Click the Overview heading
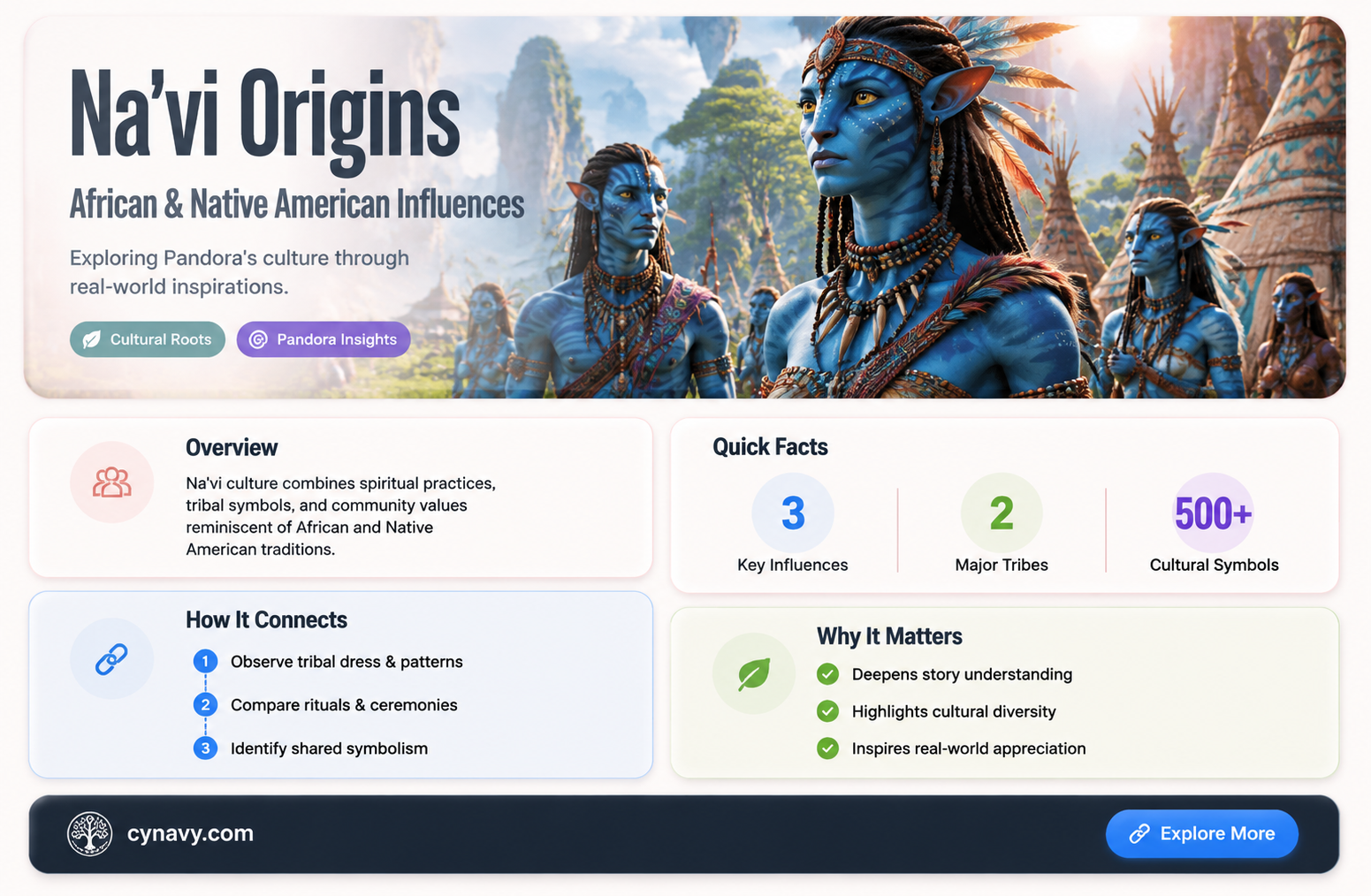Image resolution: width=1371 pixels, height=896 pixels. (232, 448)
